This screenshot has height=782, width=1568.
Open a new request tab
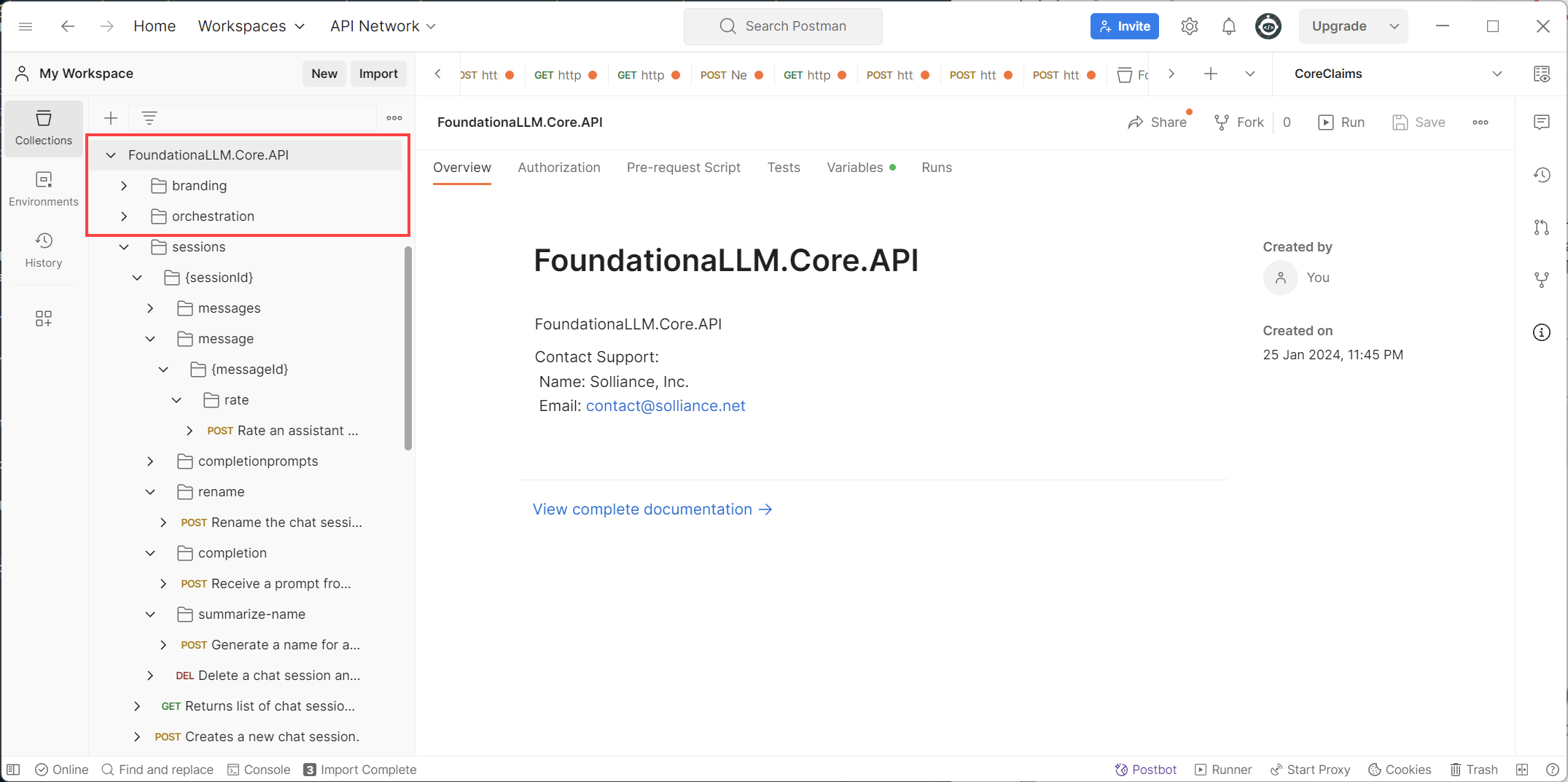[x=1210, y=74]
